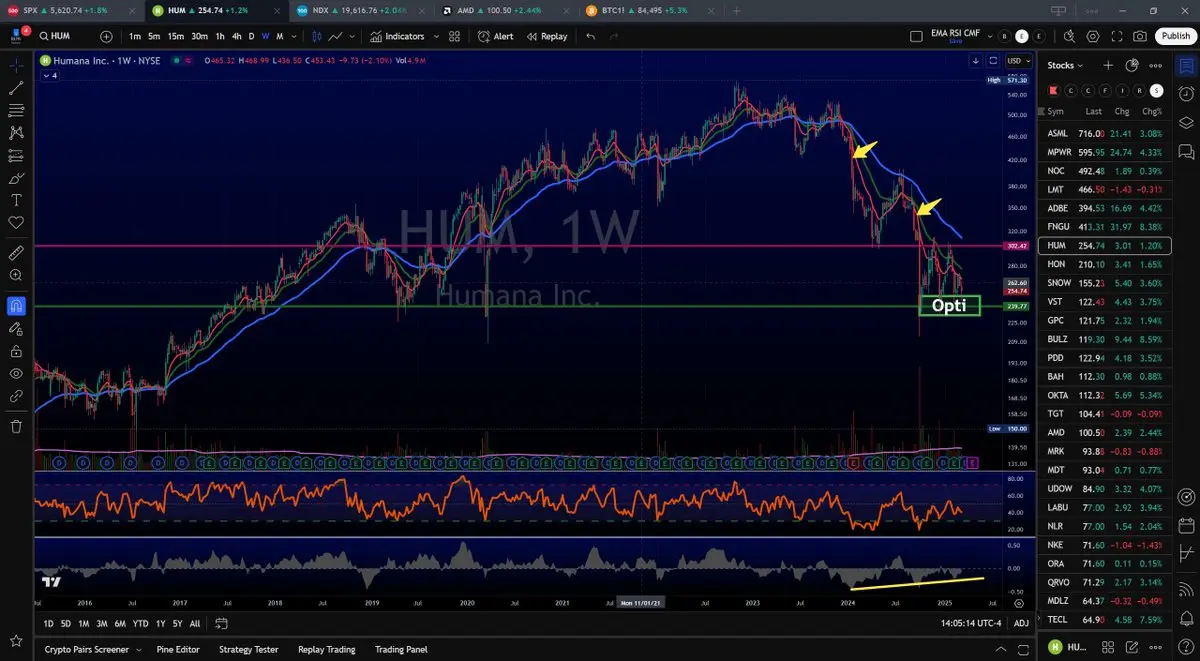This screenshot has height=661, width=1200.
Task: Click the Indicators button
Action: click(x=398, y=36)
